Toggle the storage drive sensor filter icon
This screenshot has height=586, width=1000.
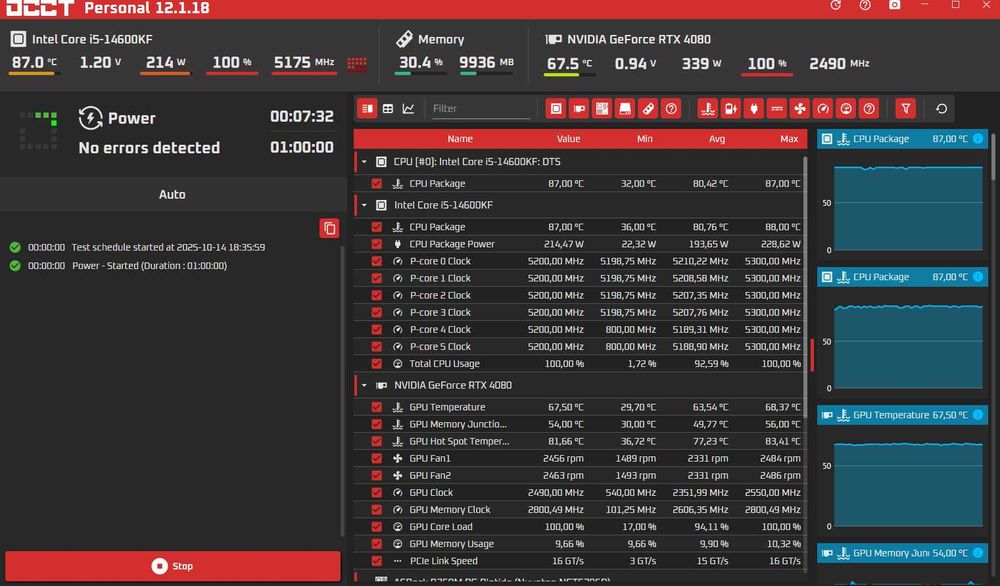click(x=625, y=108)
